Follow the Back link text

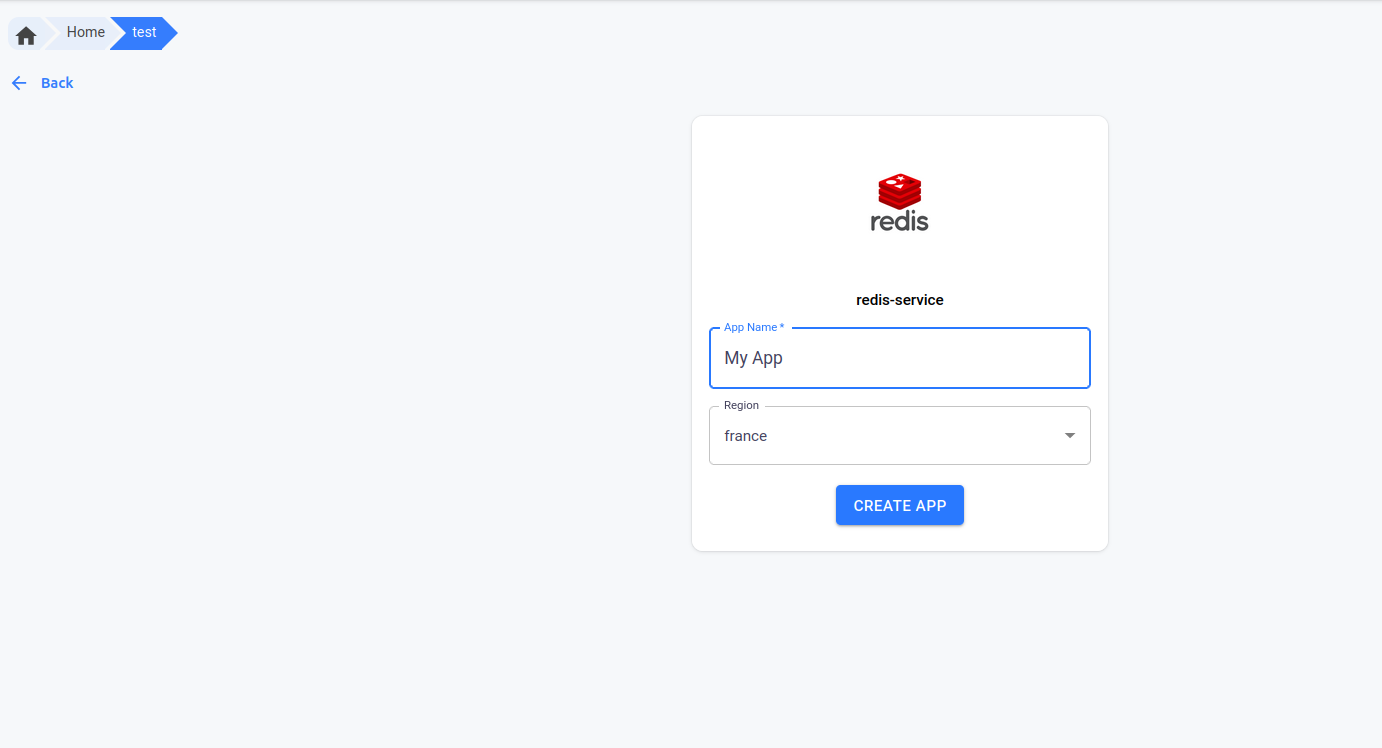[x=57, y=83]
